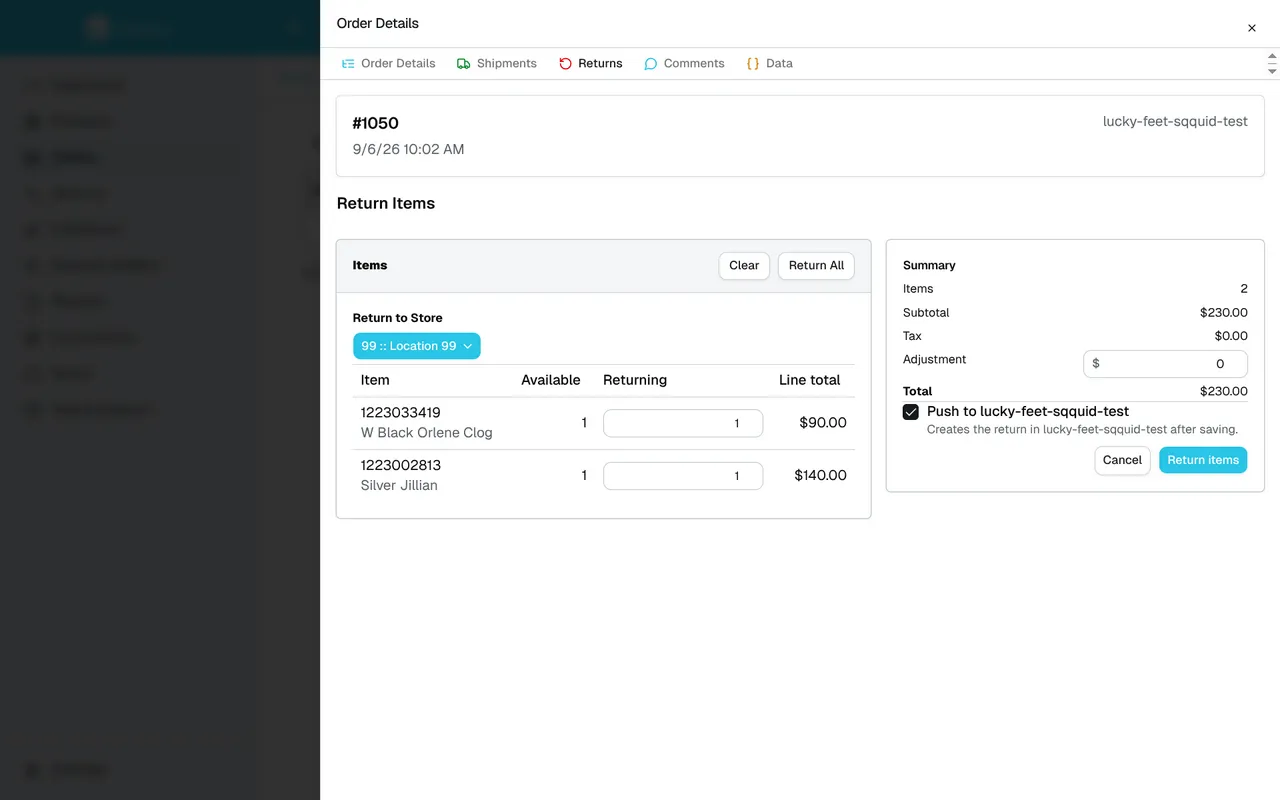This screenshot has height=800, width=1280.
Task: Click the up arrow beside the tab strip
Action: click(1272, 56)
